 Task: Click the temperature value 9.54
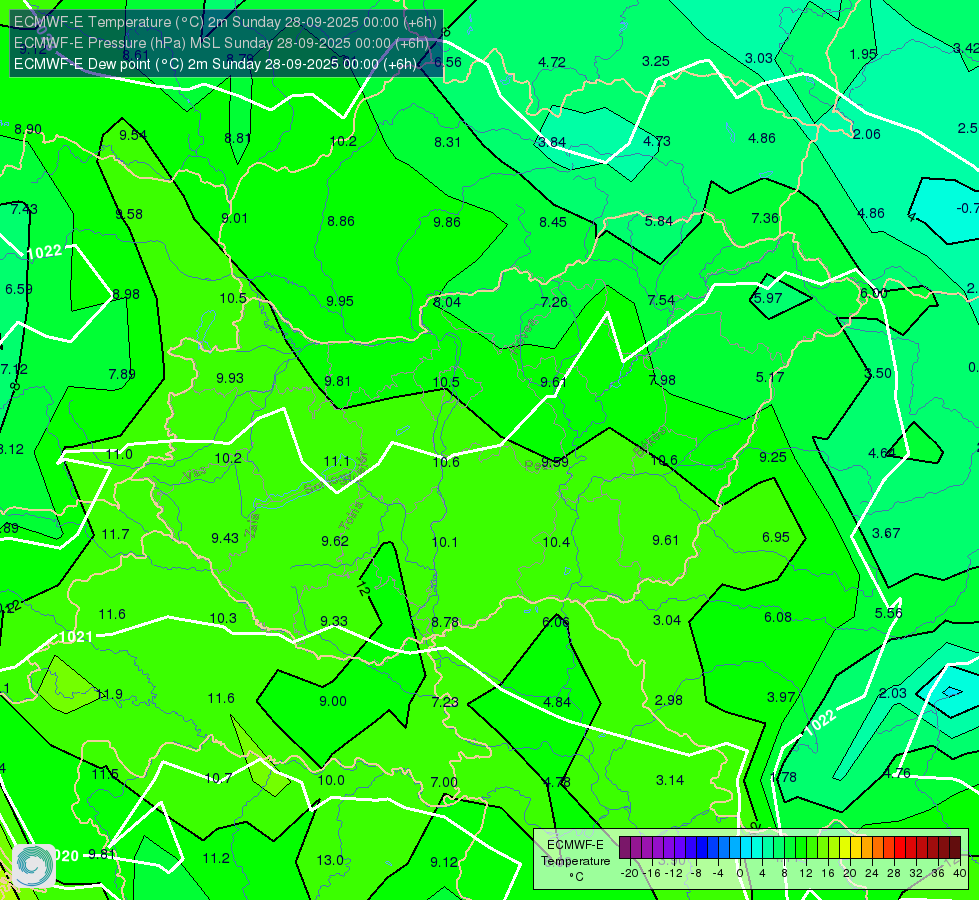(133, 135)
